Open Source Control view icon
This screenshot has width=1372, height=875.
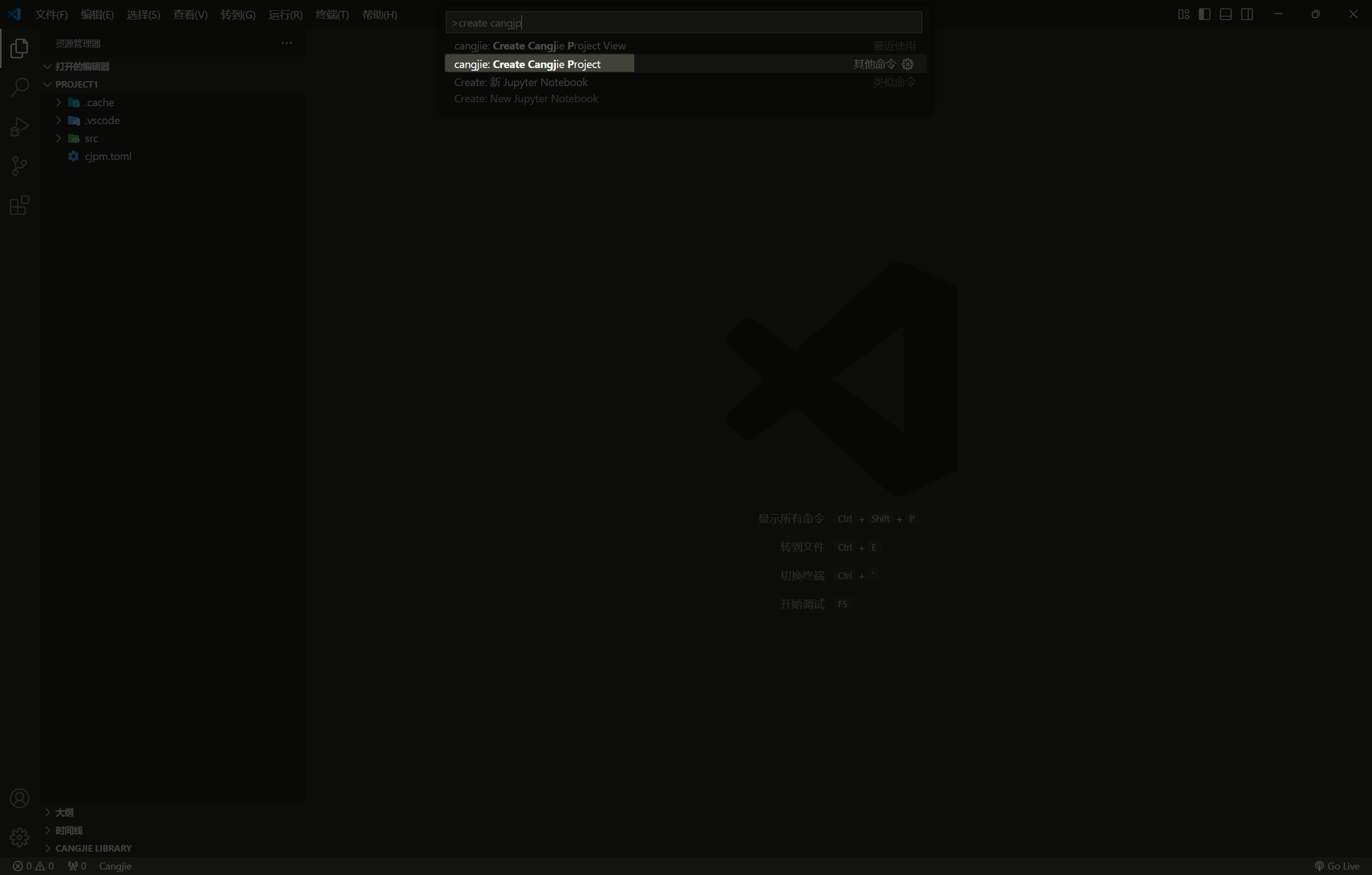coord(20,166)
